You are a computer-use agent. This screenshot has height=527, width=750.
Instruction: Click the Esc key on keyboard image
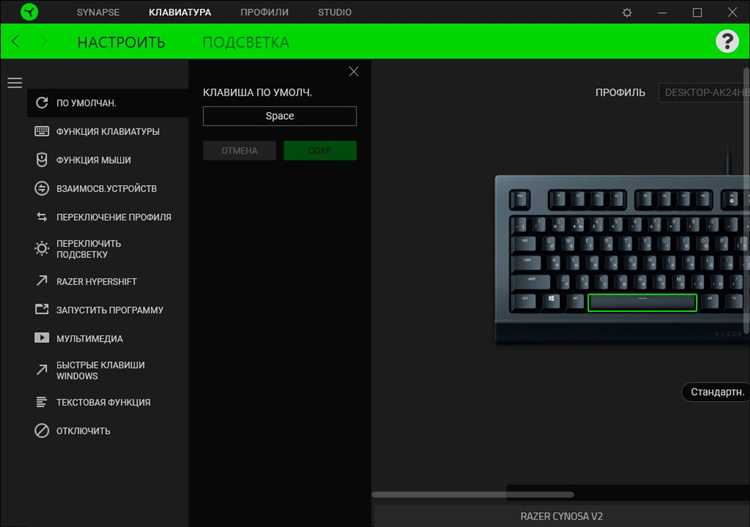[520, 199]
